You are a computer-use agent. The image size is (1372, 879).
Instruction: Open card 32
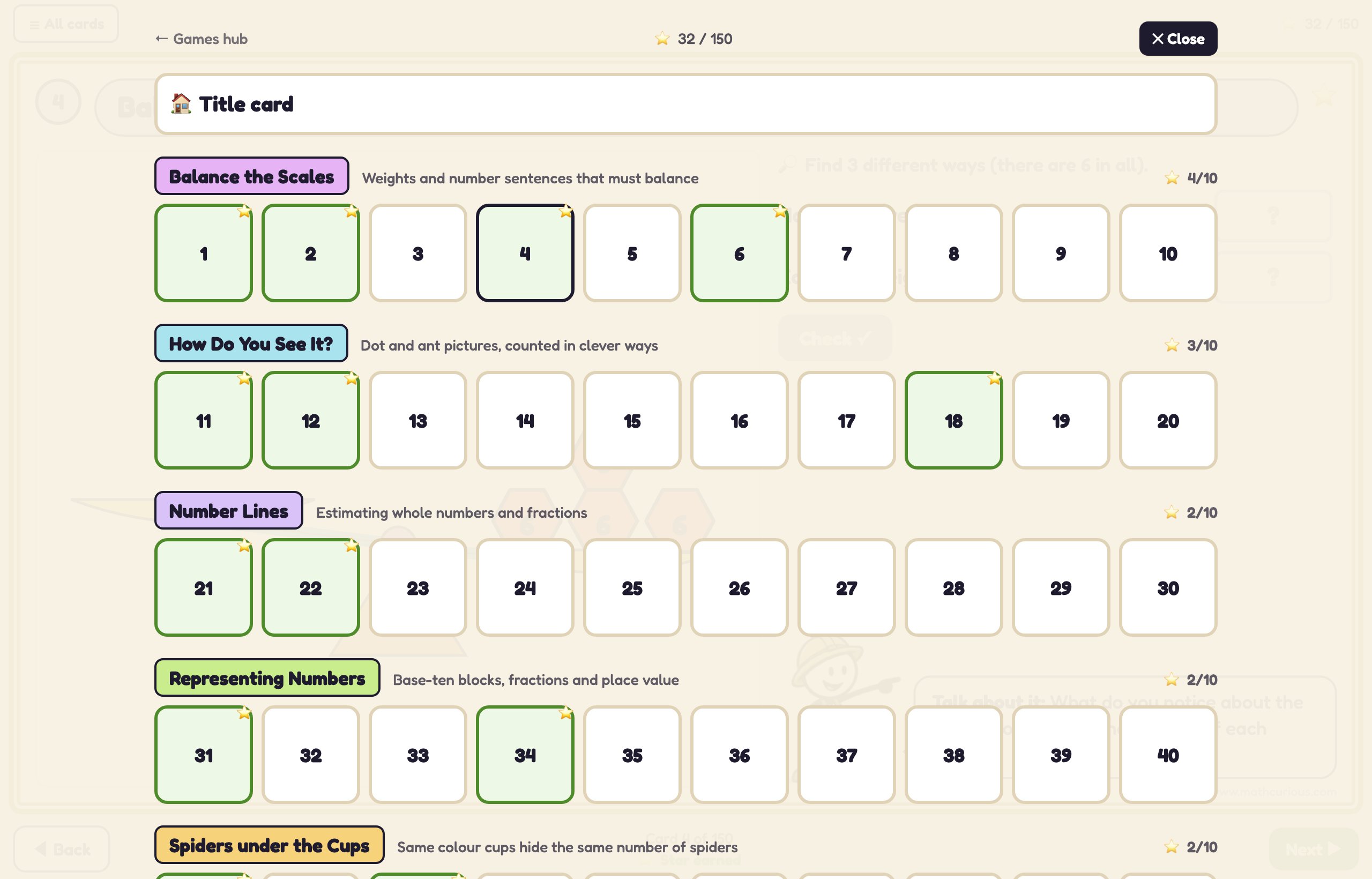pyautogui.click(x=311, y=755)
